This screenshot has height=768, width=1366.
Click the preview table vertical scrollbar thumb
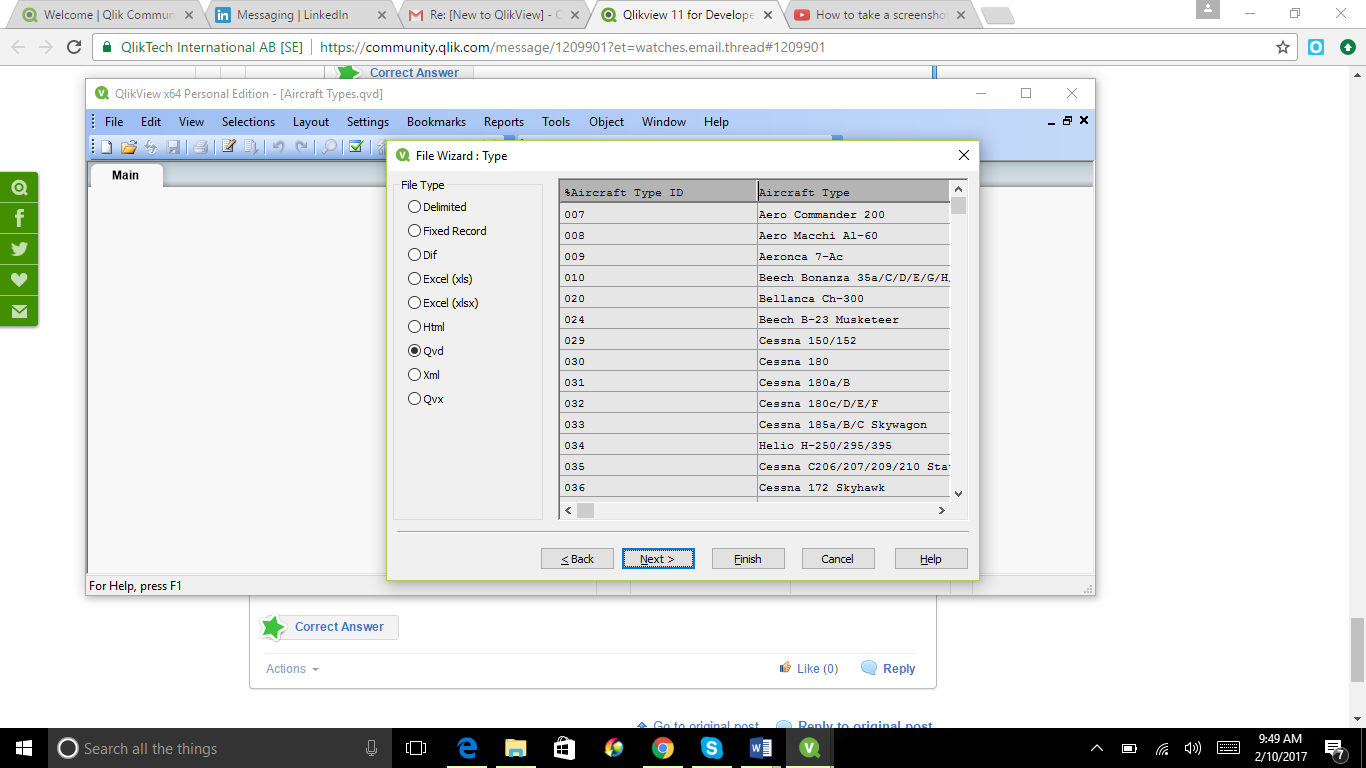(958, 206)
